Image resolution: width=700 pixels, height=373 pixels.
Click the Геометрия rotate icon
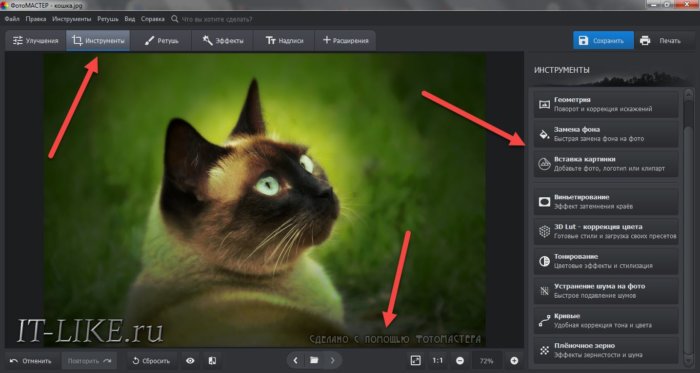coord(544,105)
